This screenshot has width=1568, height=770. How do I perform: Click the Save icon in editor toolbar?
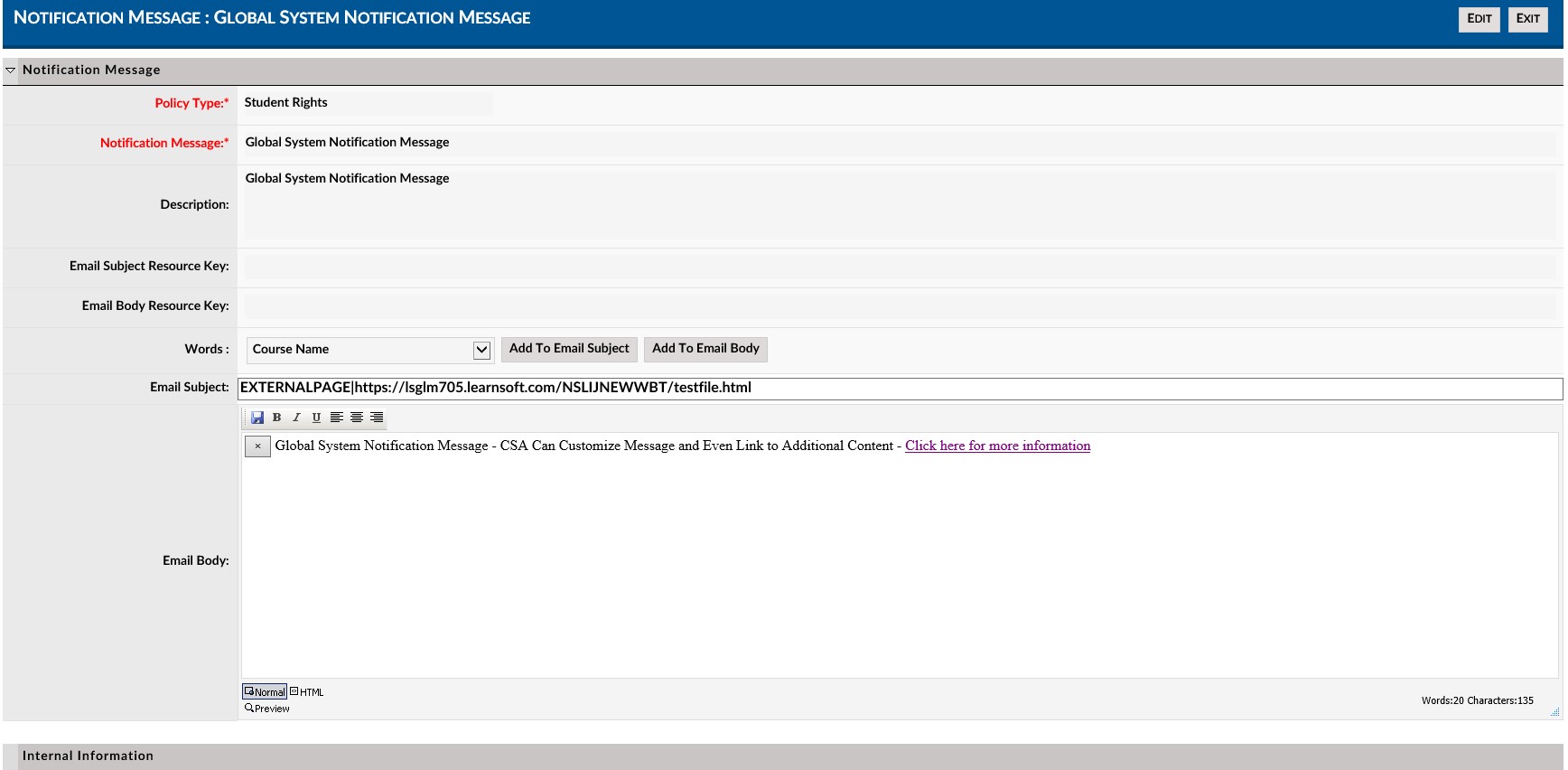pos(257,418)
